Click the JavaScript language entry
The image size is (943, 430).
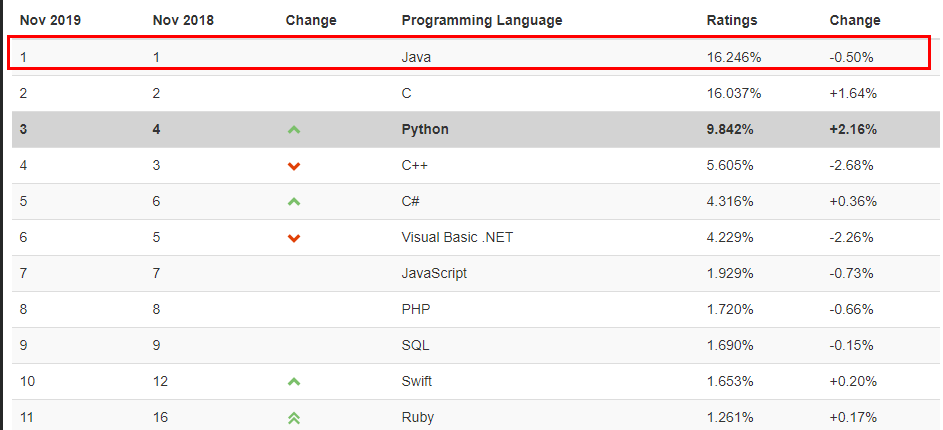pos(434,273)
